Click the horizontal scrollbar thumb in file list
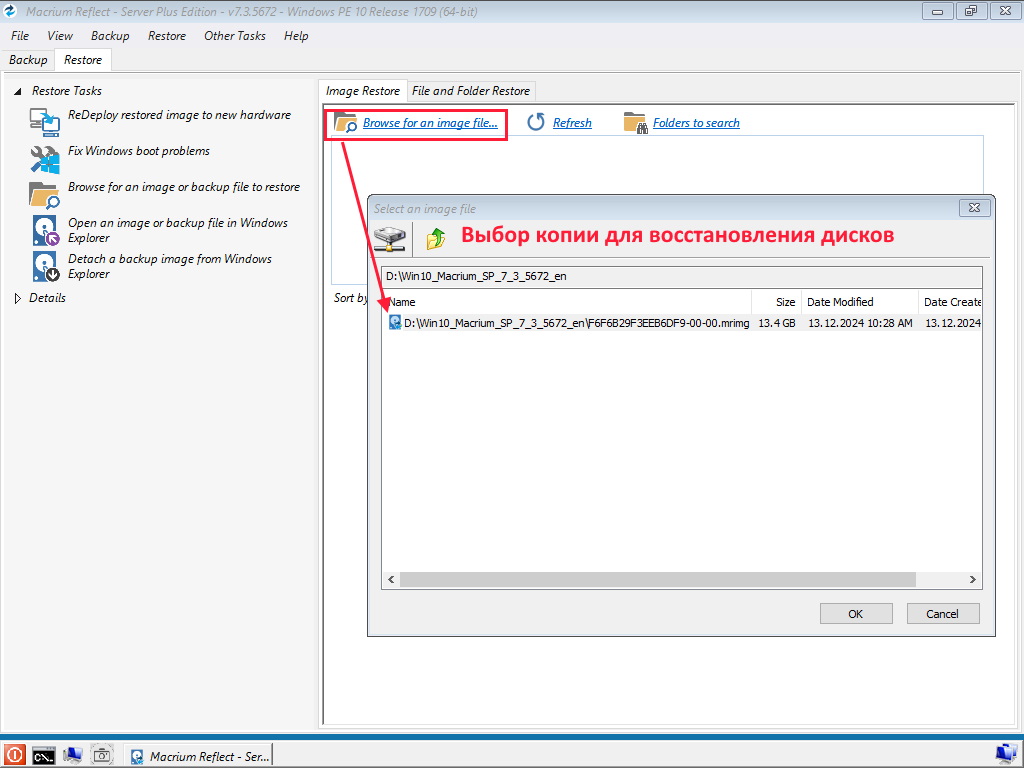 click(658, 579)
